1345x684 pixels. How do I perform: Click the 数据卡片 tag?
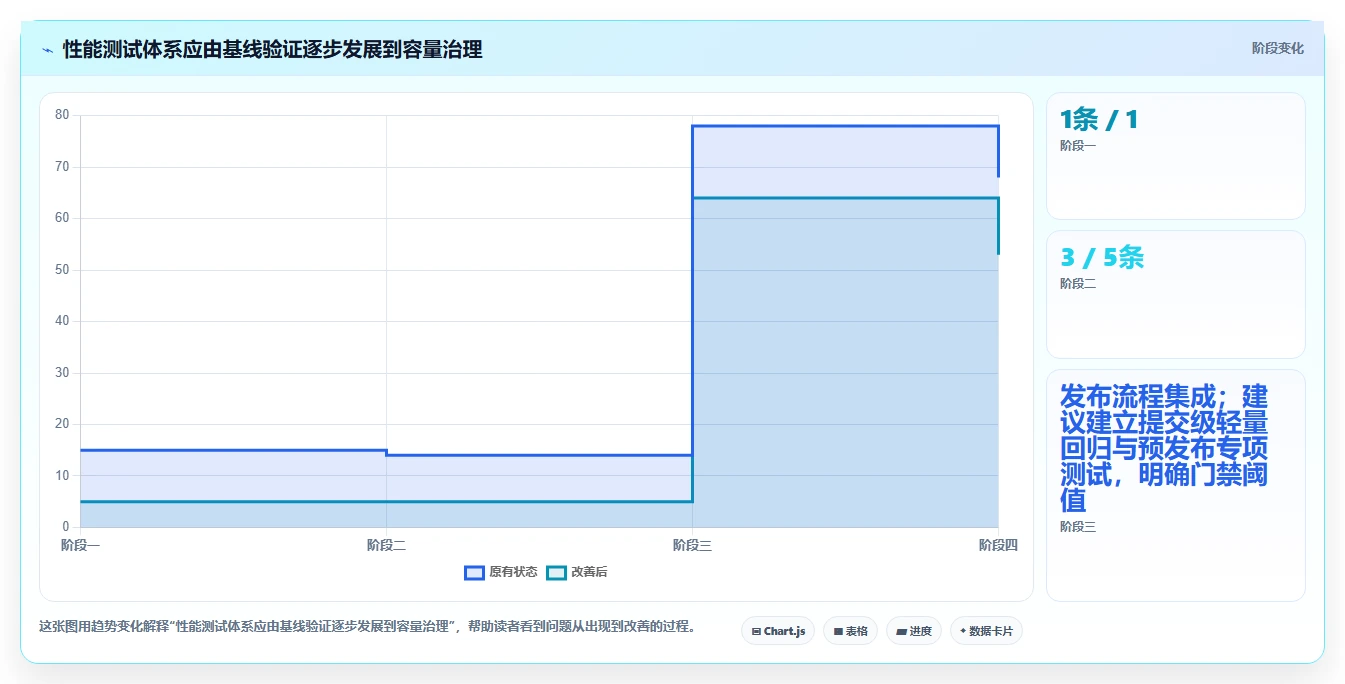tap(986, 631)
